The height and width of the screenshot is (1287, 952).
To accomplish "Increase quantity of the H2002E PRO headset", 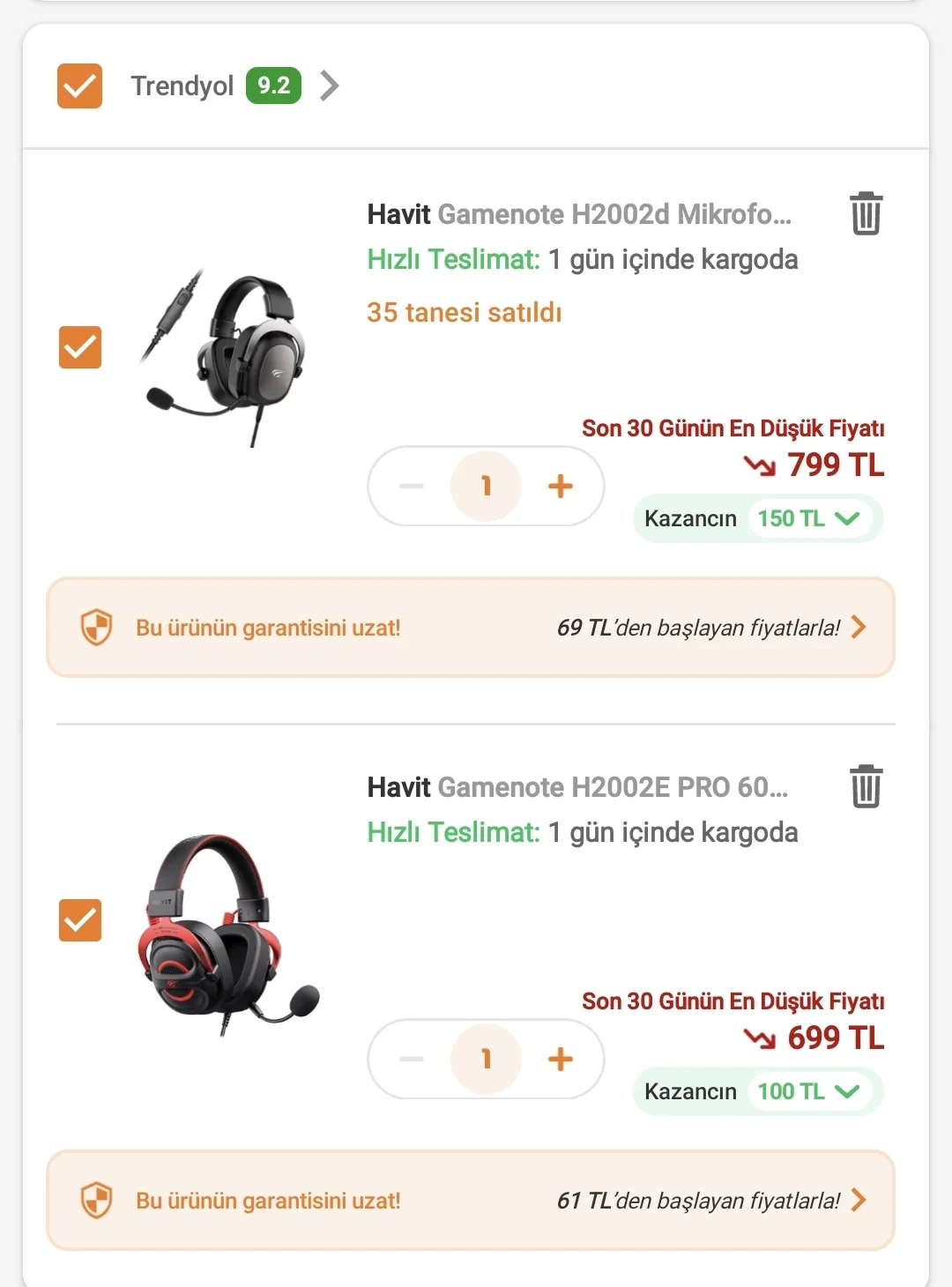I will click(x=561, y=1059).
